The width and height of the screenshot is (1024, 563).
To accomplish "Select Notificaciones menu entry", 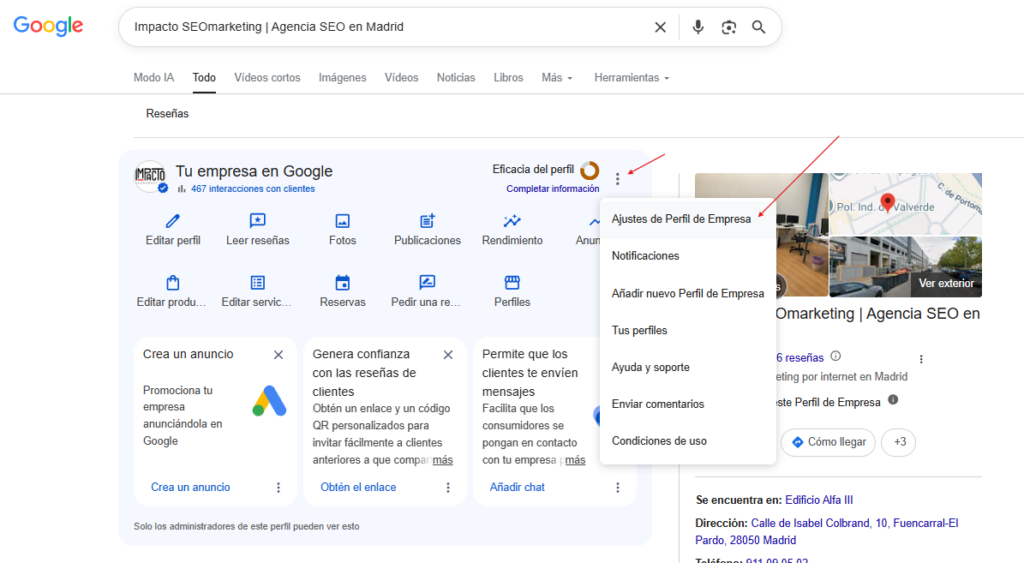I will coord(688,256).
